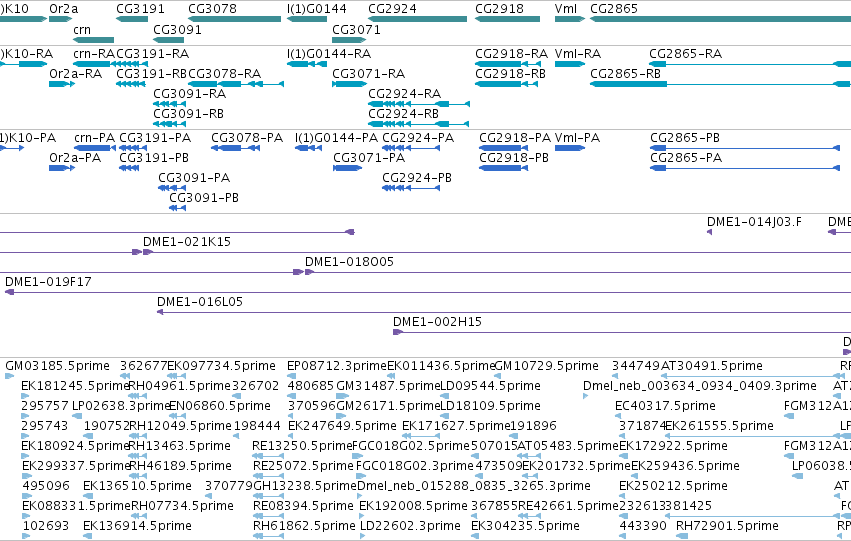The width and height of the screenshot is (851, 541).
Task: Select transcript CG3071-RA
Action: pyautogui.click(x=369, y=74)
